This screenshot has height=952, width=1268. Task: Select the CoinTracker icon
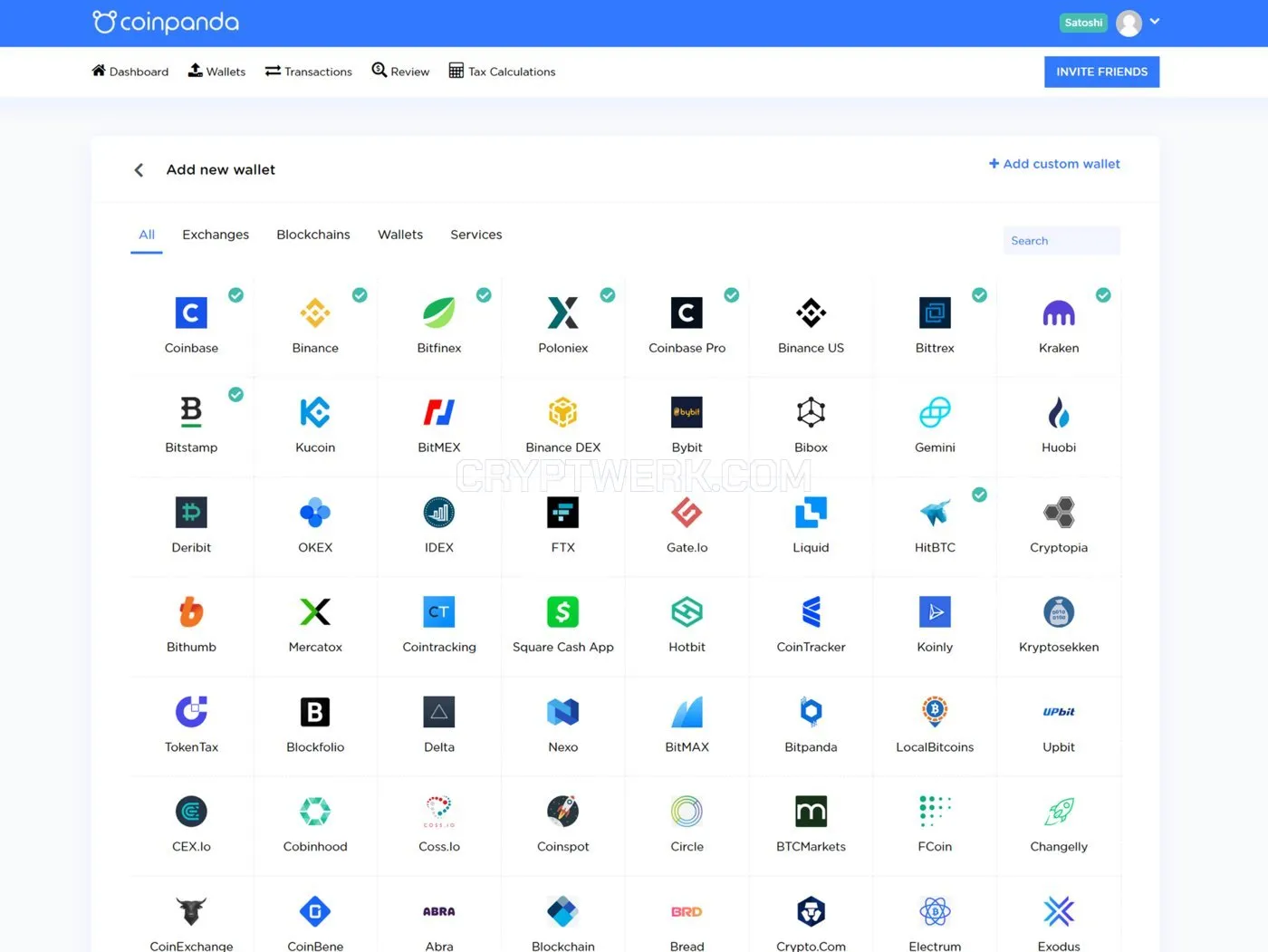pos(811,612)
